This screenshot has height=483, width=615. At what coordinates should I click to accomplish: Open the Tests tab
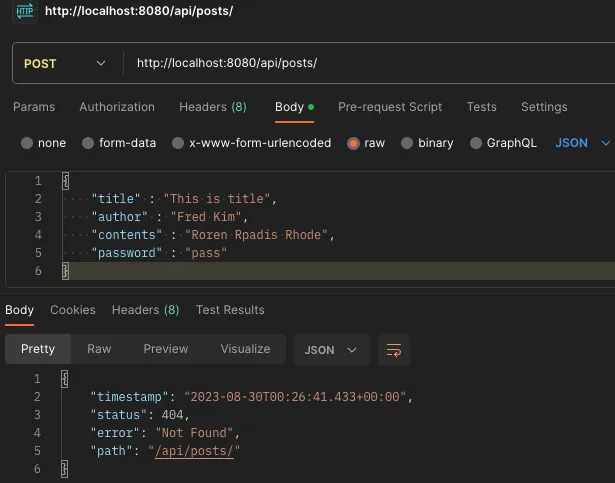481,107
